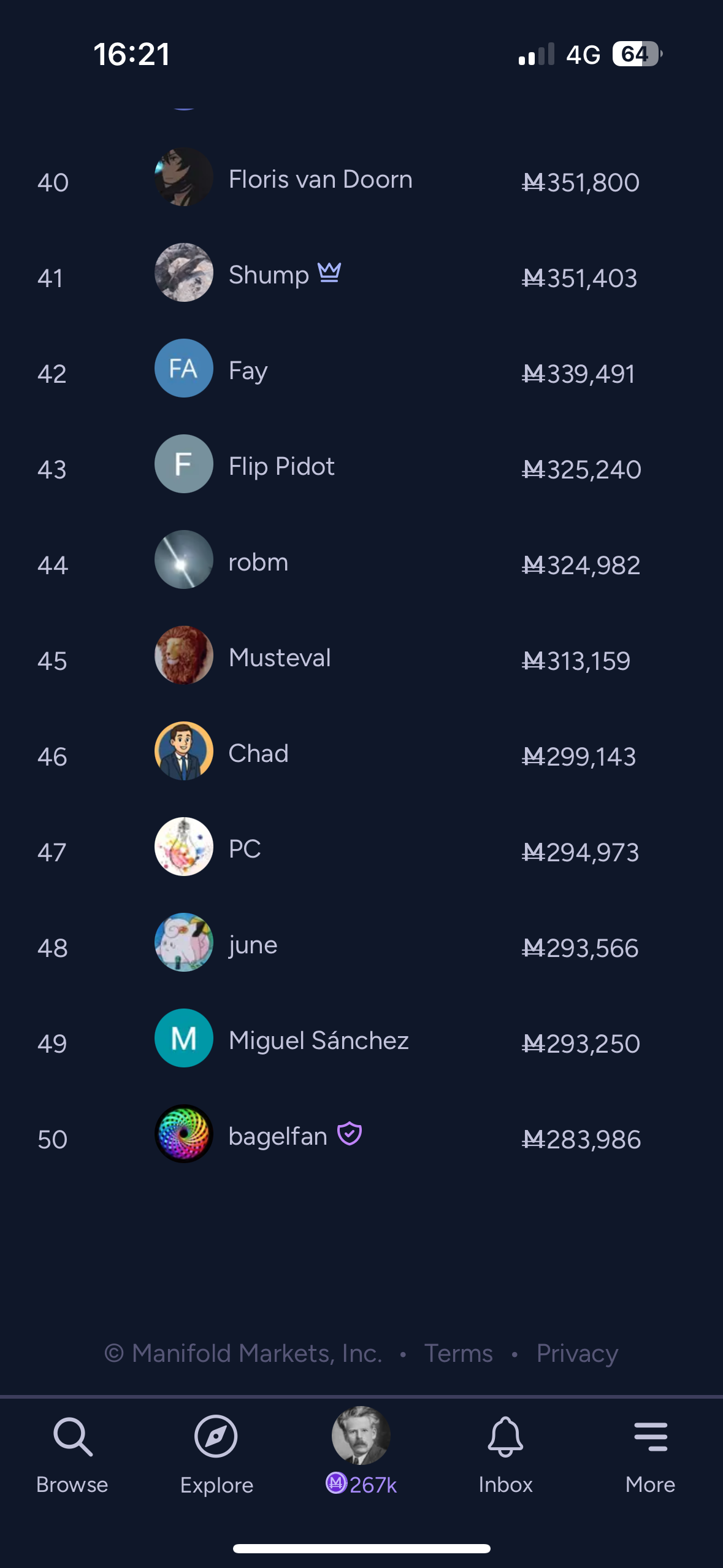The height and width of the screenshot is (1568, 723).
Task: Tap Flip Pidot's F avatar
Action: click(184, 464)
